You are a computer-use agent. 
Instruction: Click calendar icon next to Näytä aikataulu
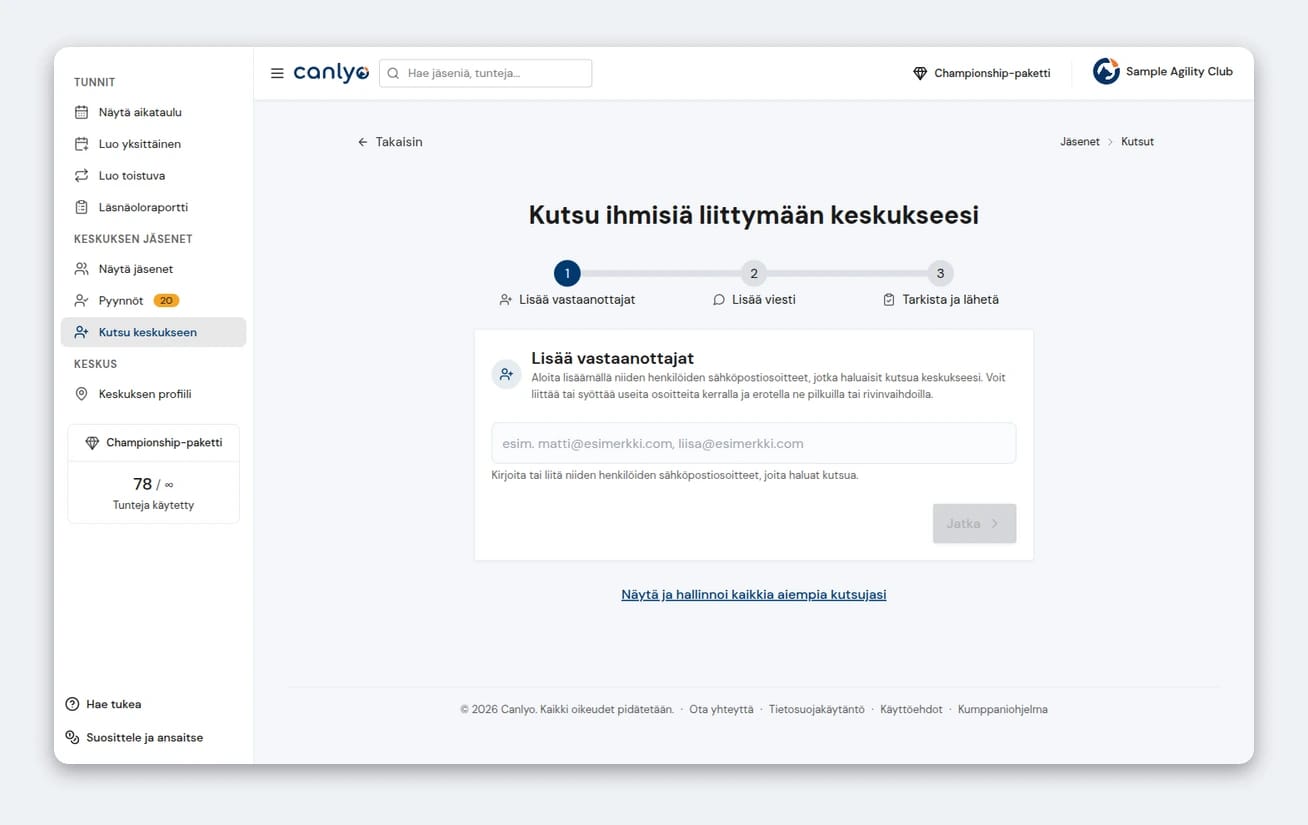tap(82, 112)
